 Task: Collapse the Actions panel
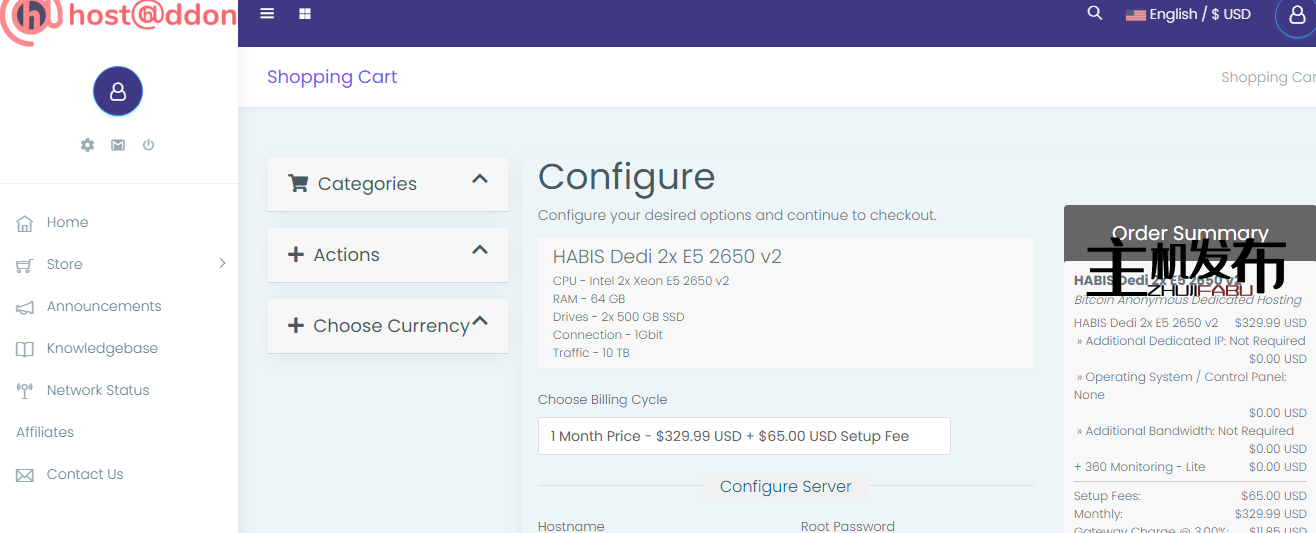[x=480, y=251]
